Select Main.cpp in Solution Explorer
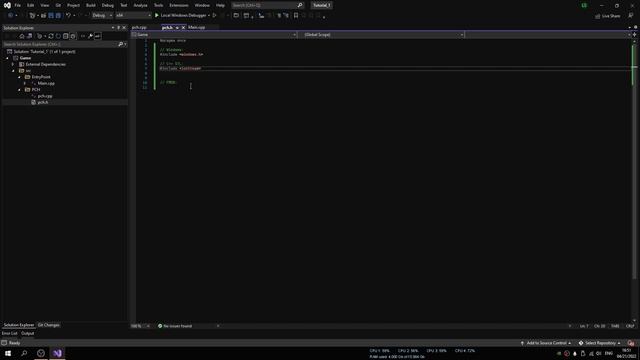Screen dimensions: 640x360 point(46,84)
